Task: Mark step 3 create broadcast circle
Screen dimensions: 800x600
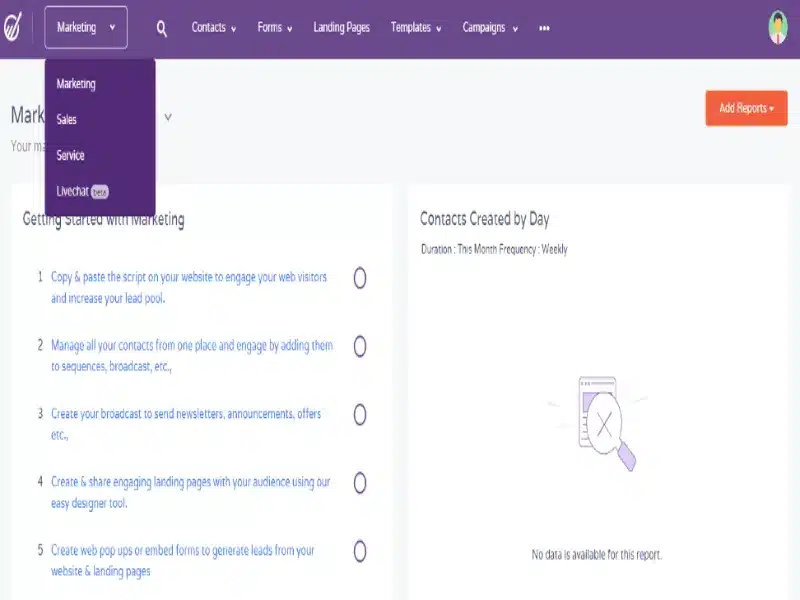Action: click(360, 415)
